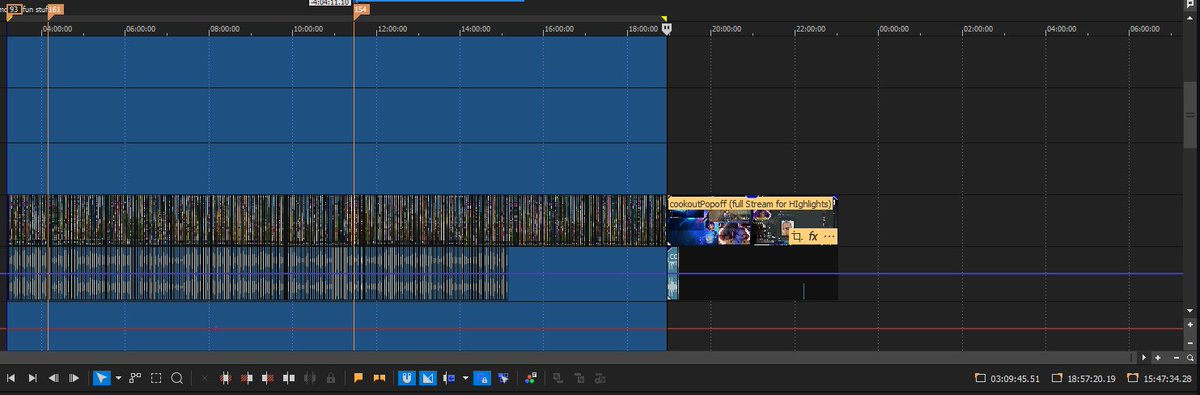This screenshot has width=1200, height=395.
Task: Click the 06:00:00 ruler mark left of 08:00:00
Action: [141, 29]
